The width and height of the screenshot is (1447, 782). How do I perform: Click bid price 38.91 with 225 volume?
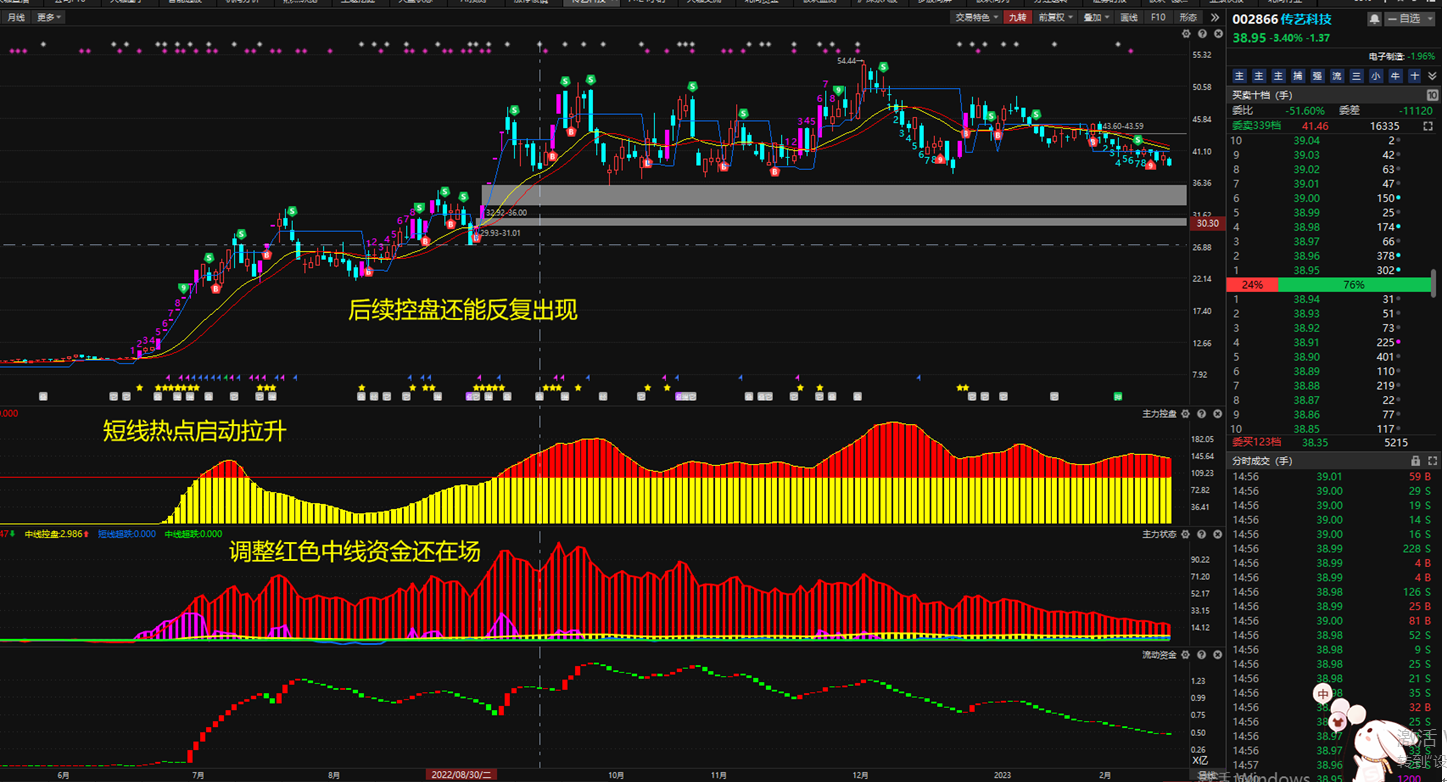point(1306,342)
